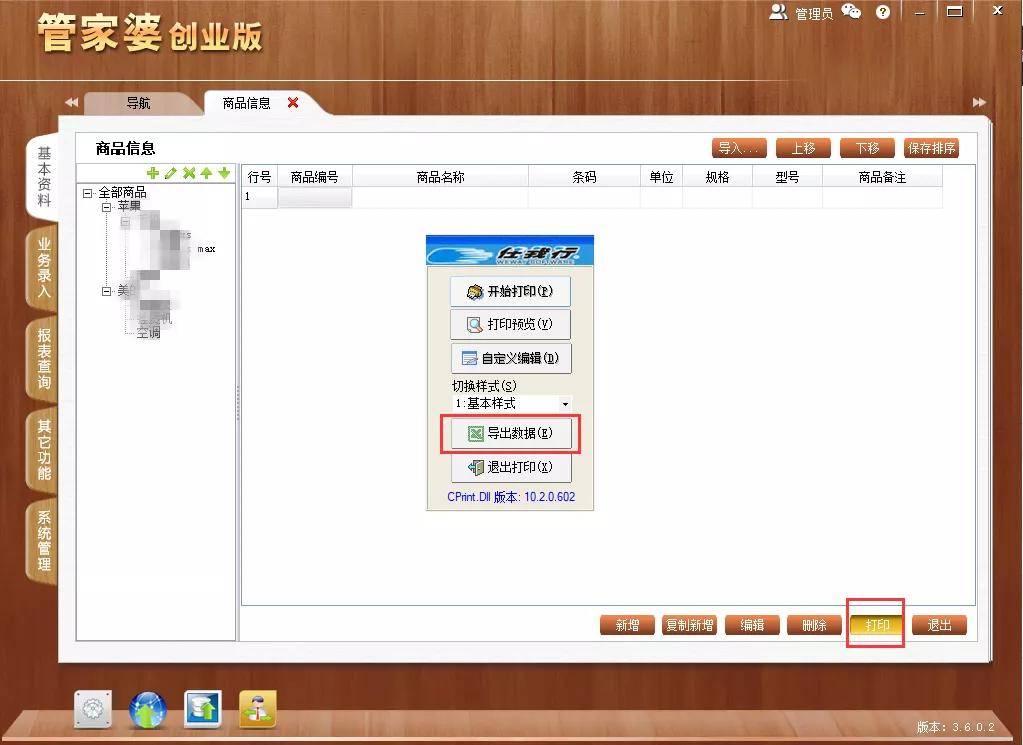Click the 商品名称 column header
The image size is (1023, 745).
[440, 177]
